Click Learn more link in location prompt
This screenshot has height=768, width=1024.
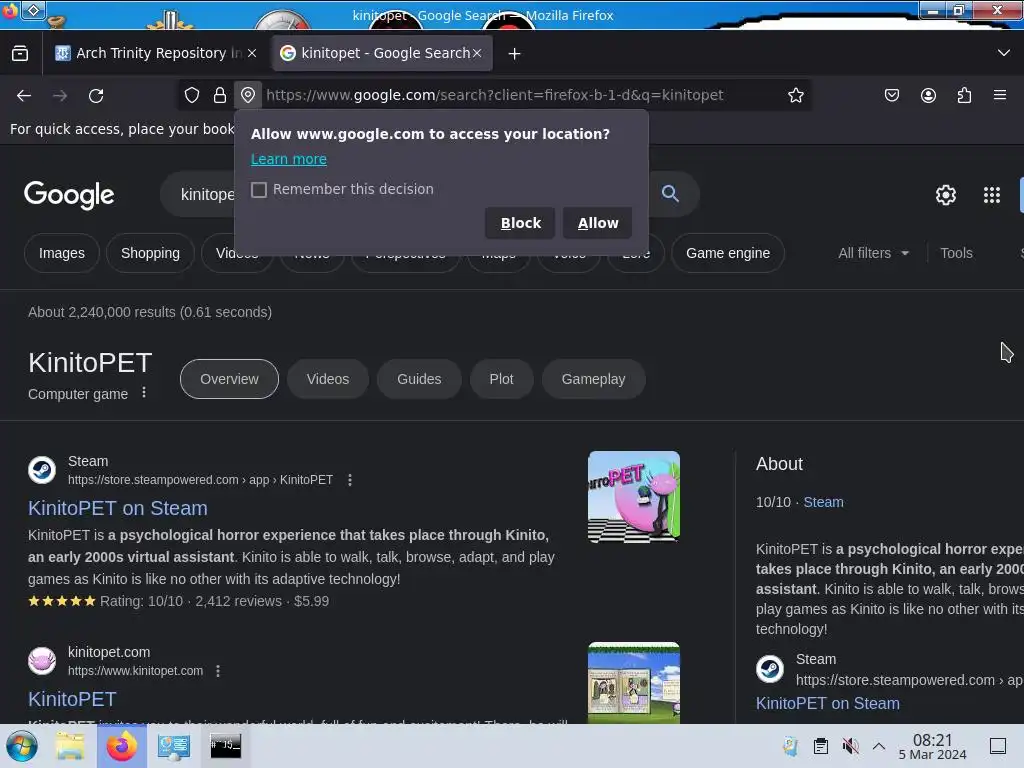click(x=289, y=159)
